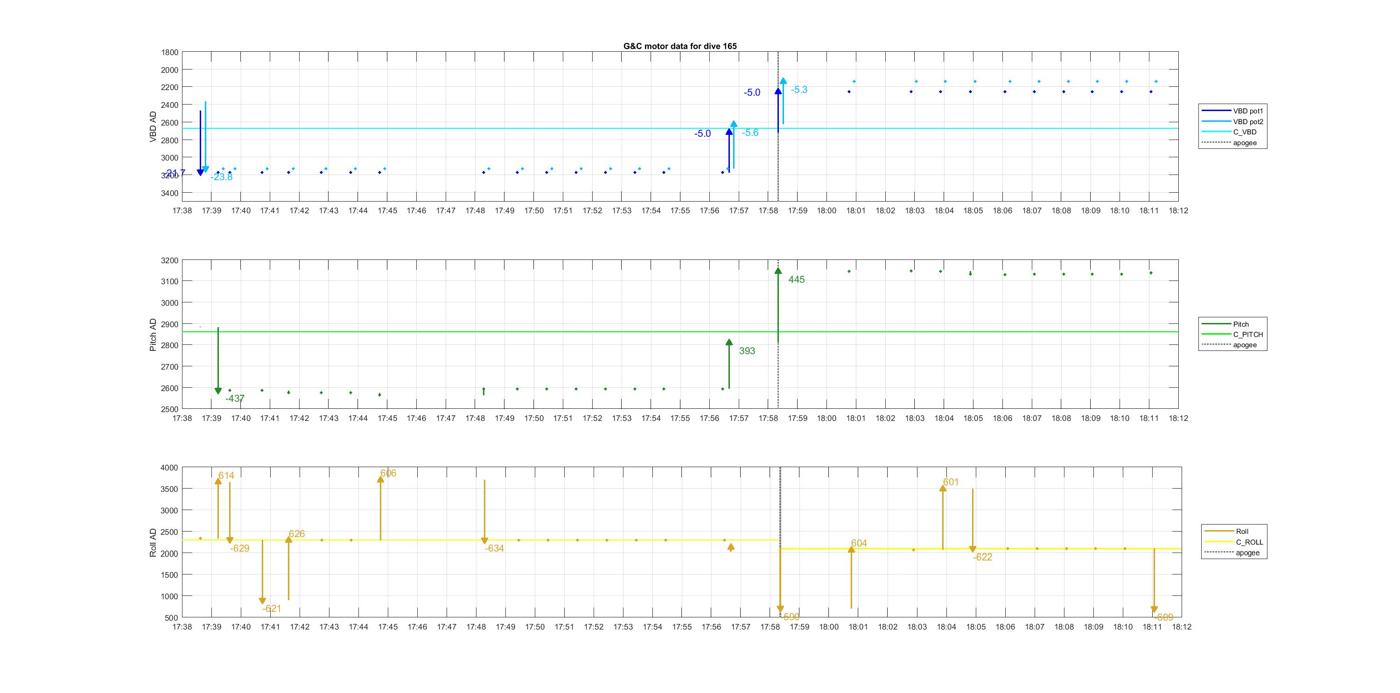Click the '-5.3' VBD pot2 data label
The height and width of the screenshot is (693, 1400).
(799, 90)
